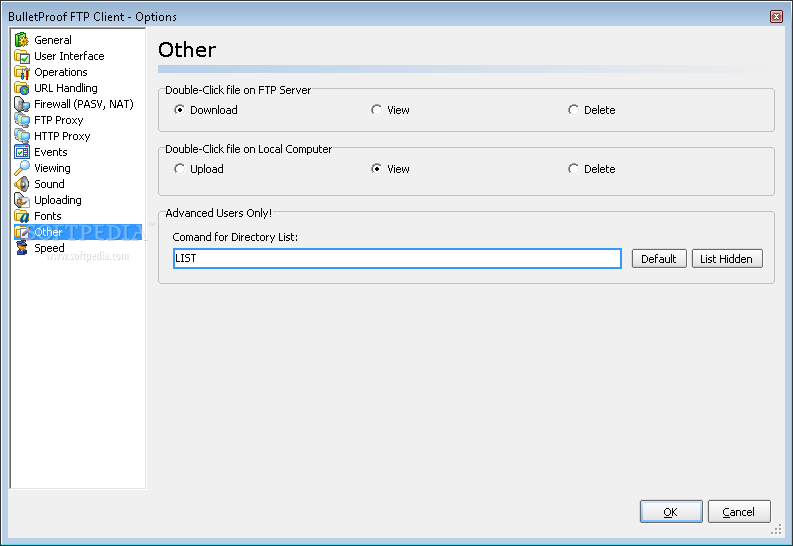The height and width of the screenshot is (546, 793).
Task: Click the Default button
Action: point(659,259)
